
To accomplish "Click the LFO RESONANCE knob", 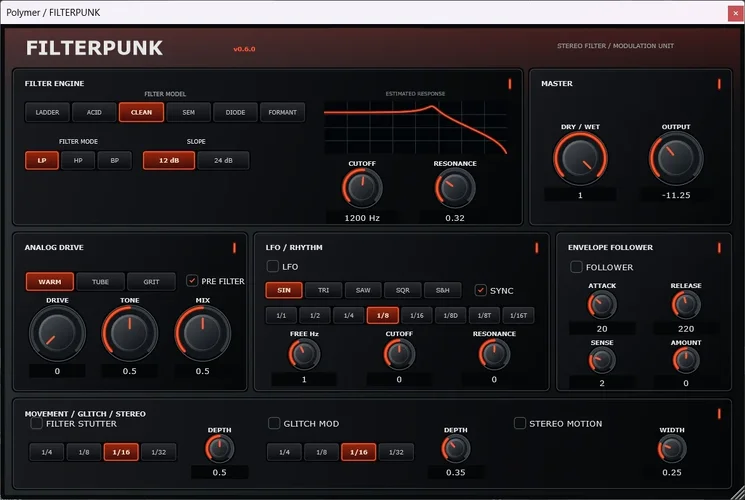I will pyautogui.click(x=494, y=354).
